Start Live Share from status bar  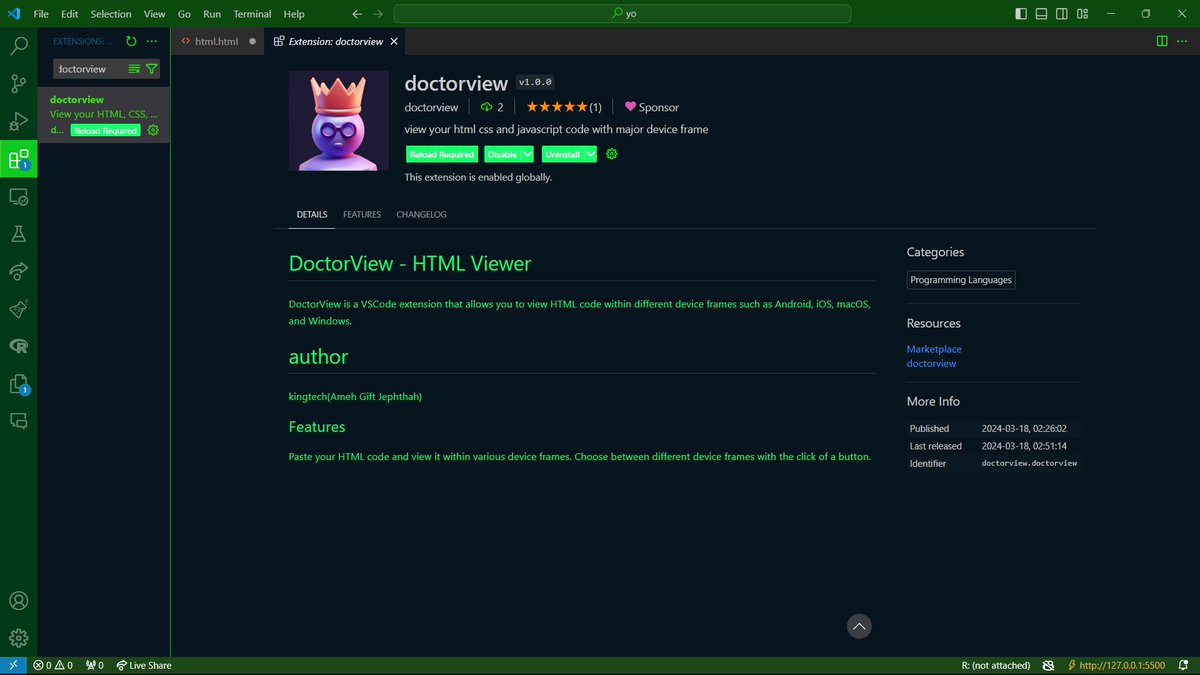tap(144, 665)
